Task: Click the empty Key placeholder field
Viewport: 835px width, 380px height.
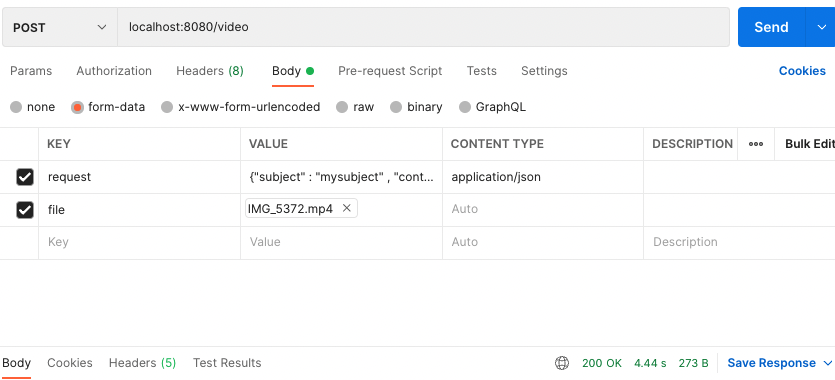Action: point(140,242)
